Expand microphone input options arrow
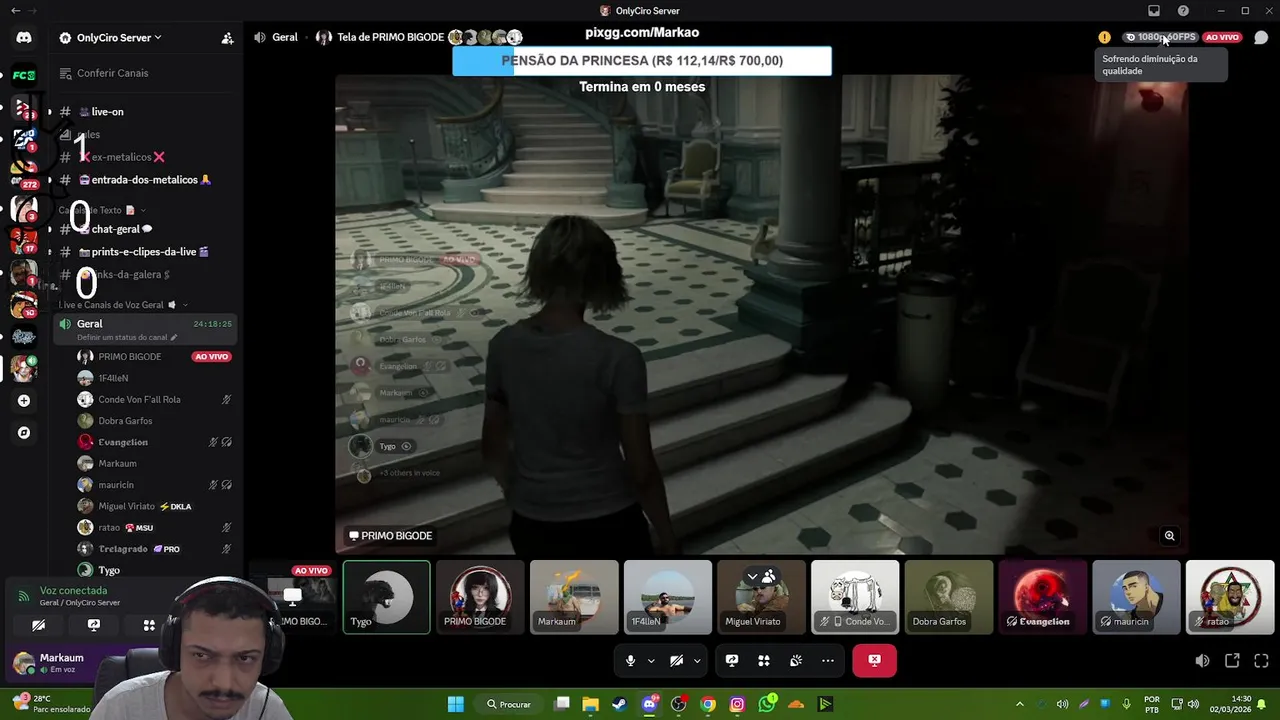The height and width of the screenshot is (720, 1280). pos(651,660)
